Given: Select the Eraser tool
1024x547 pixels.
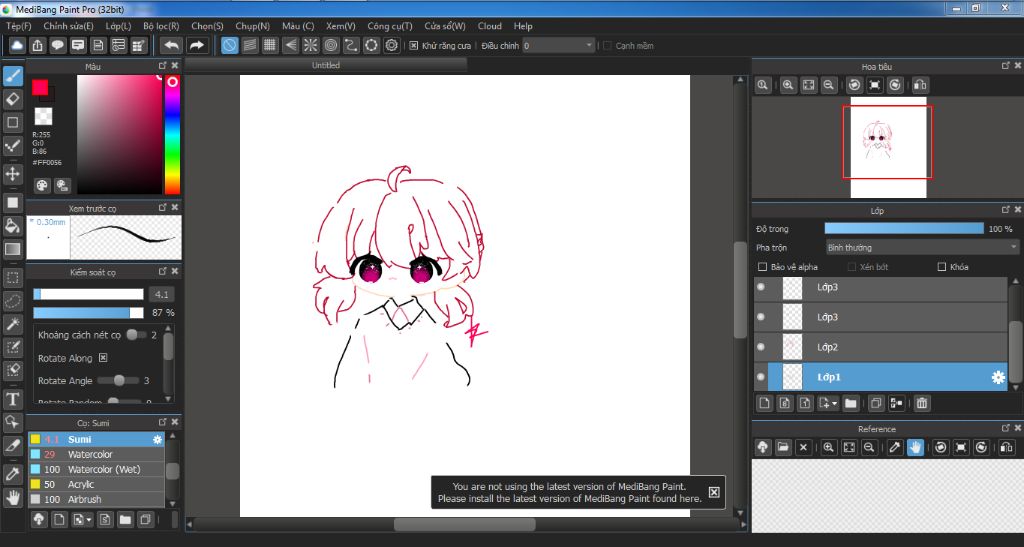Looking at the screenshot, I should click(x=12, y=99).
